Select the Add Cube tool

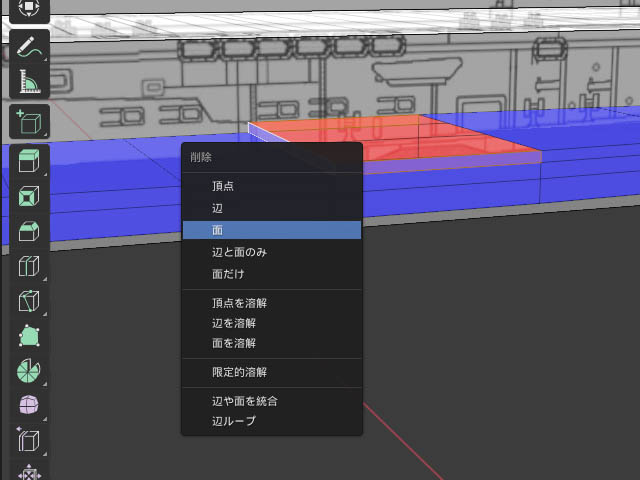[29, 121]
